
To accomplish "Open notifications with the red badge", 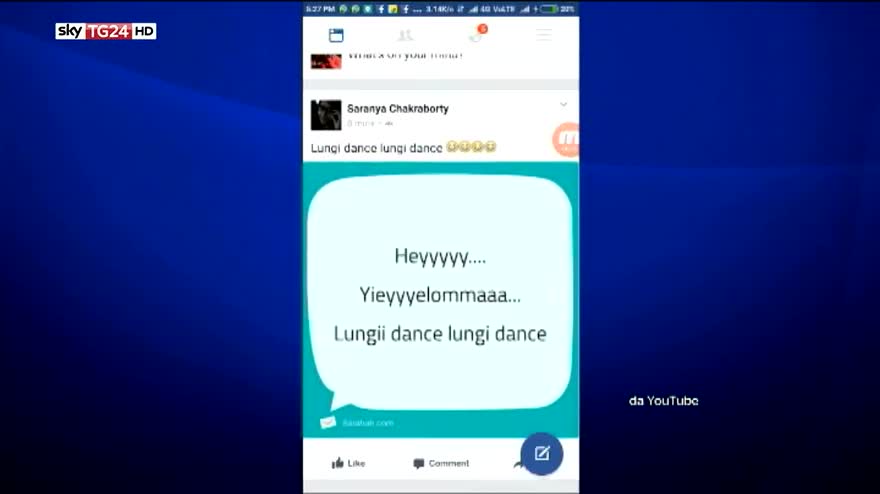I will (475, 35).
